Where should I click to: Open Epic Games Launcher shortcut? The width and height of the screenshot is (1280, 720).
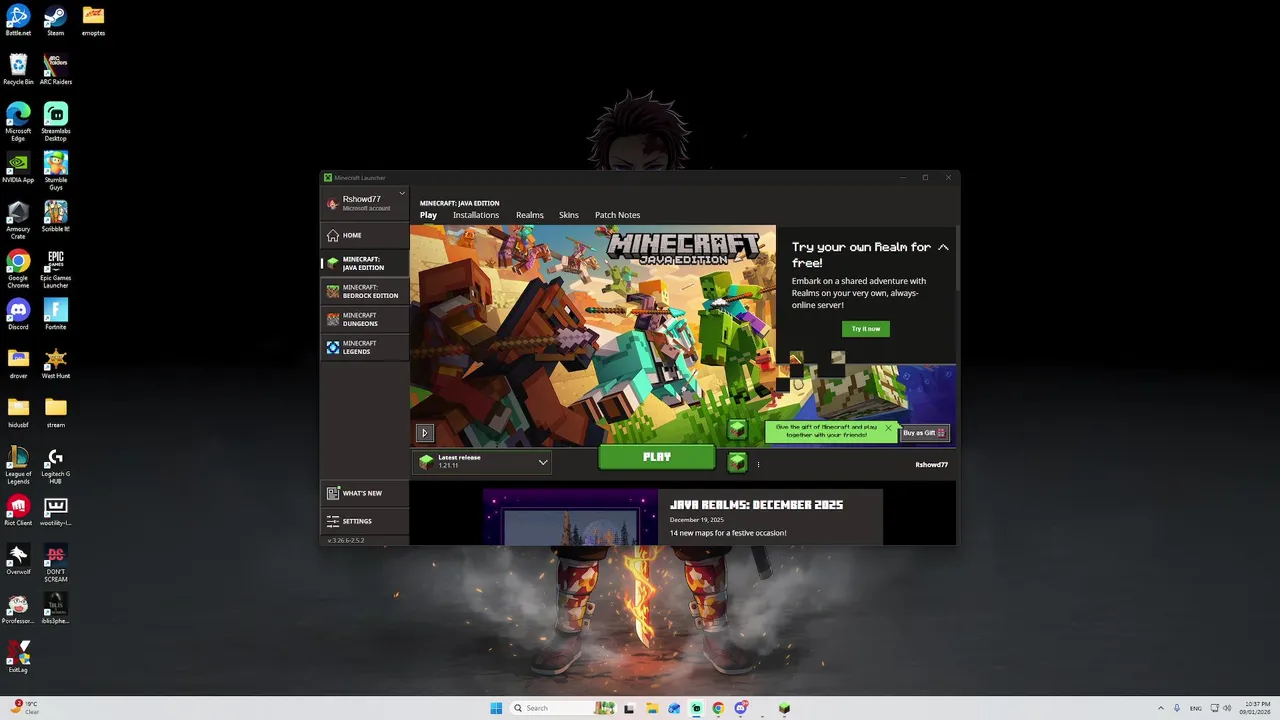point(56,269)
